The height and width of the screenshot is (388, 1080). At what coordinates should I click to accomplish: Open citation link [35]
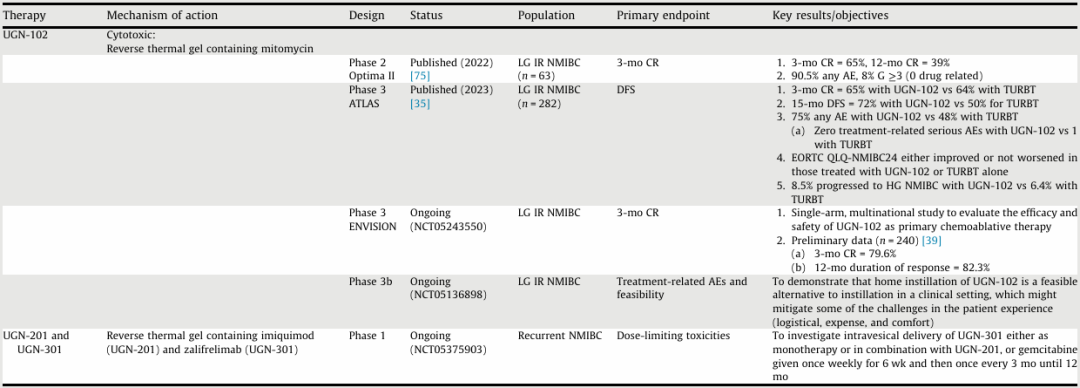pyautogui.click(x=419, y=103)
